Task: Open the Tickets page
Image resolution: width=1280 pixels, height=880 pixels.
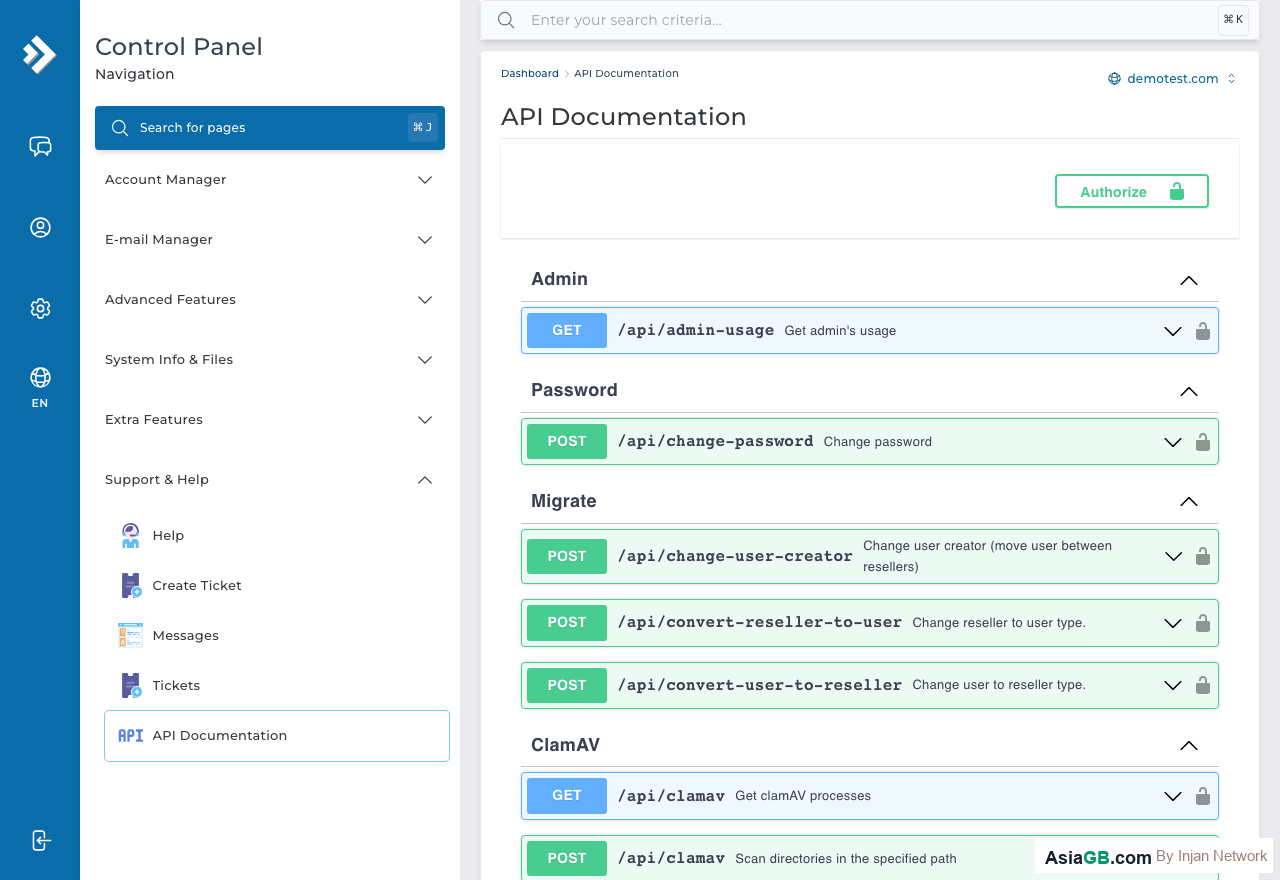Action: pyautogui.click(x=277, y=685)
